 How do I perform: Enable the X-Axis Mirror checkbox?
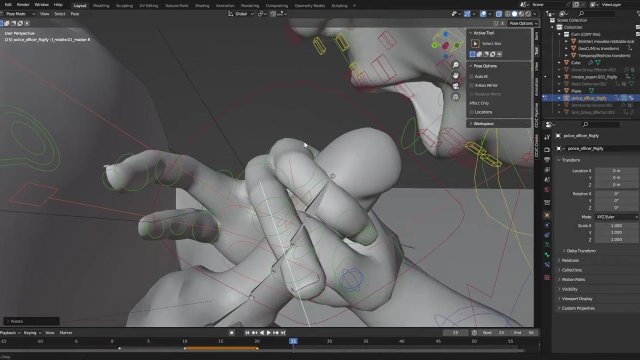(472, 85)
